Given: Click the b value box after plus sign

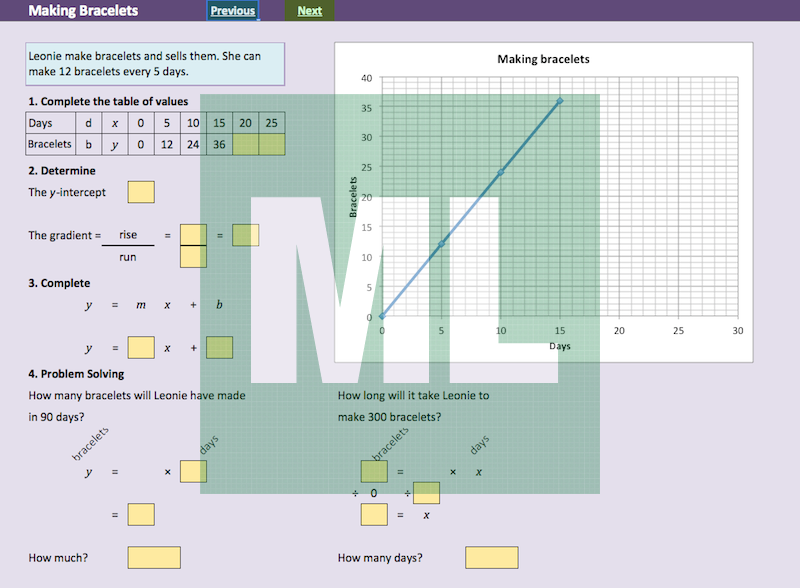Looking at the screenshot, I should (x=220, y=348).
